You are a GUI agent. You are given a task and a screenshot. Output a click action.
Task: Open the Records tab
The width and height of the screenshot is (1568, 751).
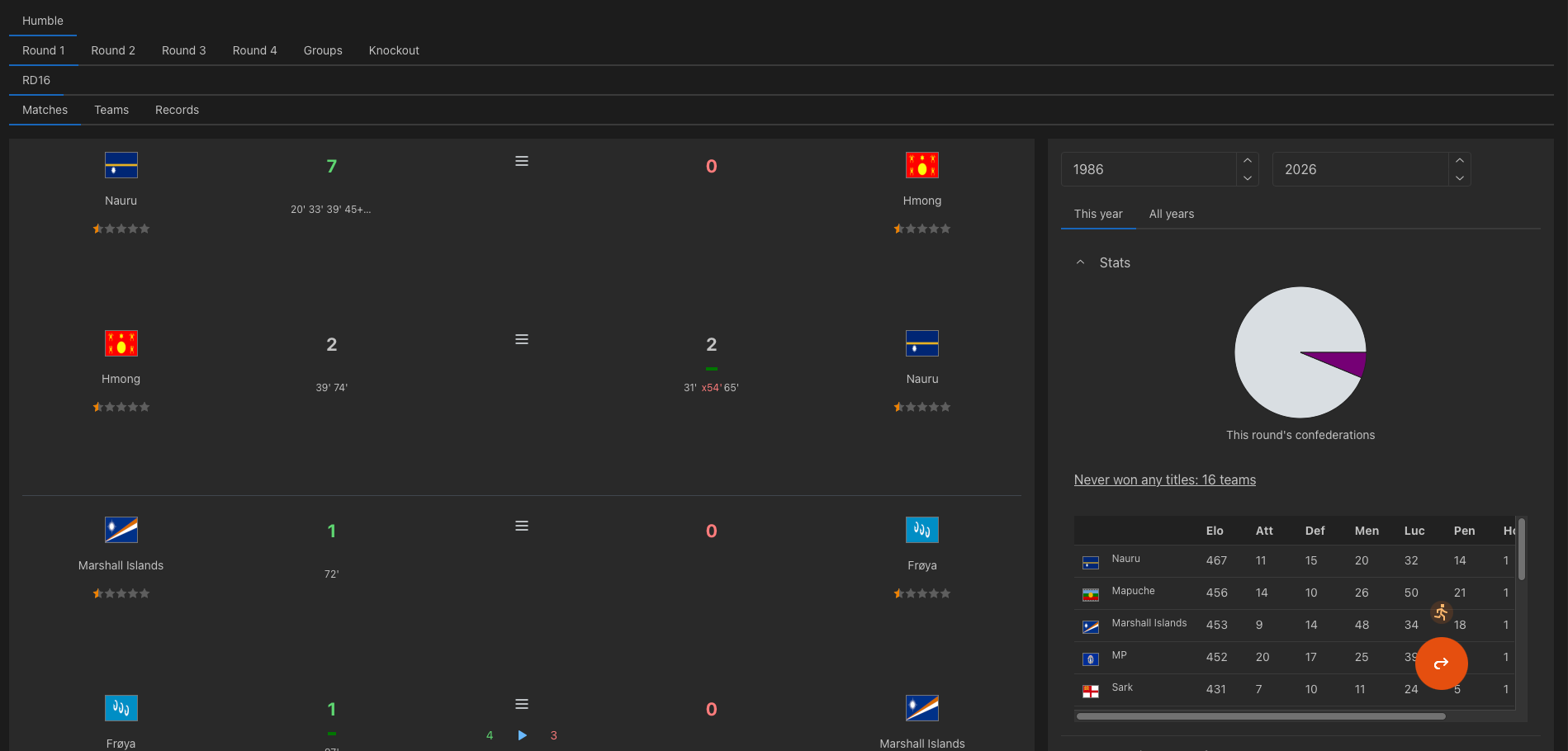coord(177,110)
